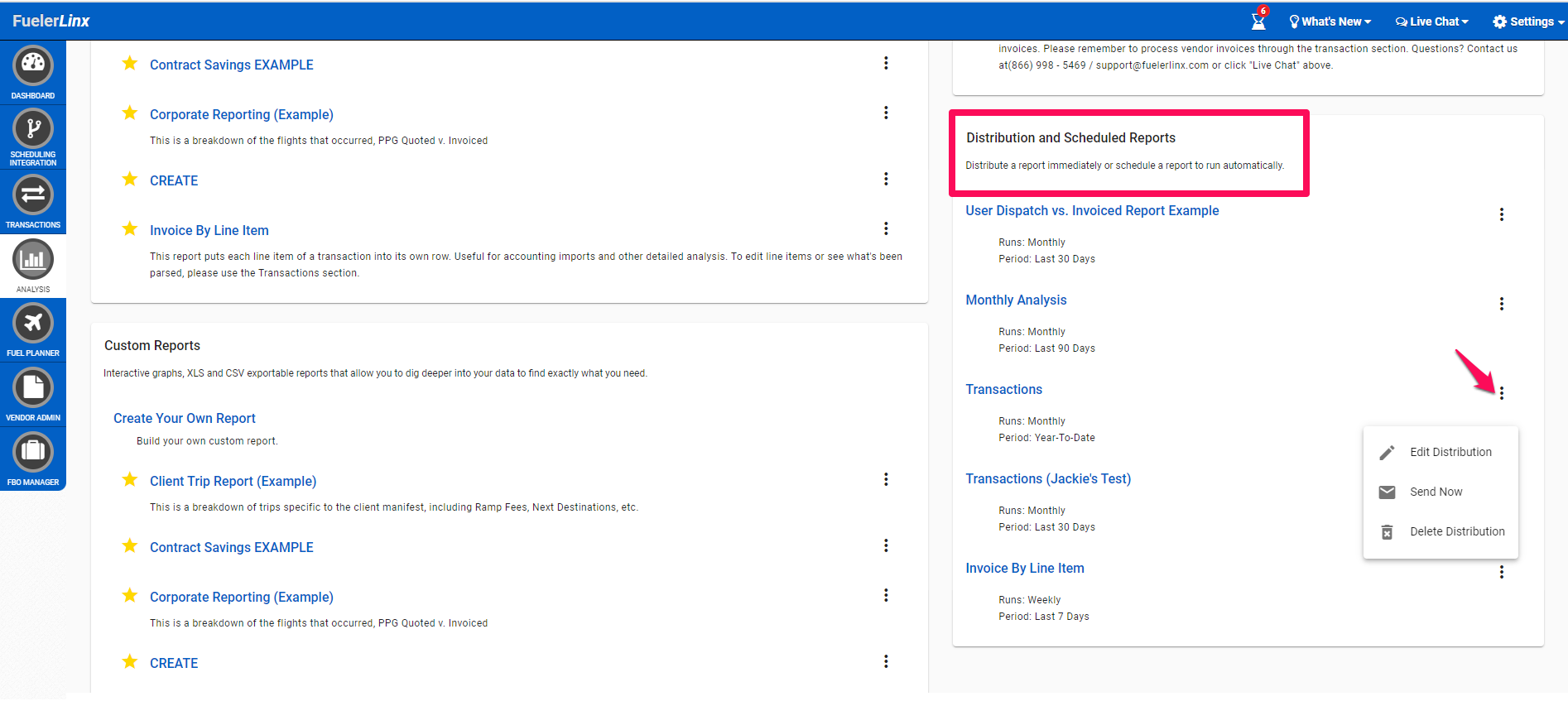Open the Vendor Admin section

tap(33, 395)
